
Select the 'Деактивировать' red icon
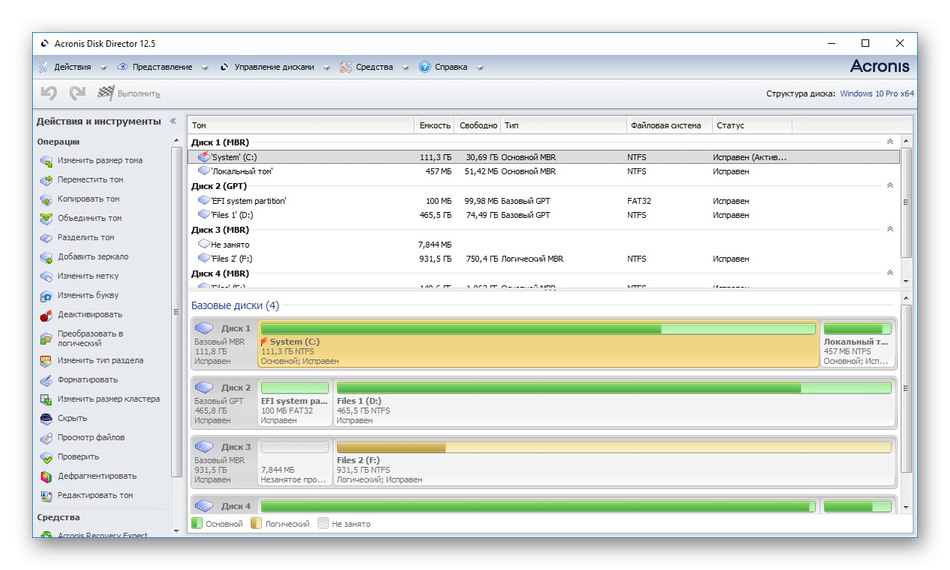pos(46,315)
